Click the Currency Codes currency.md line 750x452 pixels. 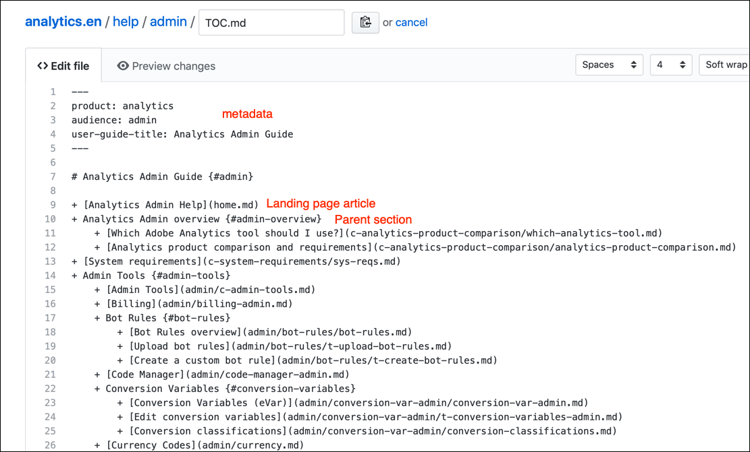point(199,445)
